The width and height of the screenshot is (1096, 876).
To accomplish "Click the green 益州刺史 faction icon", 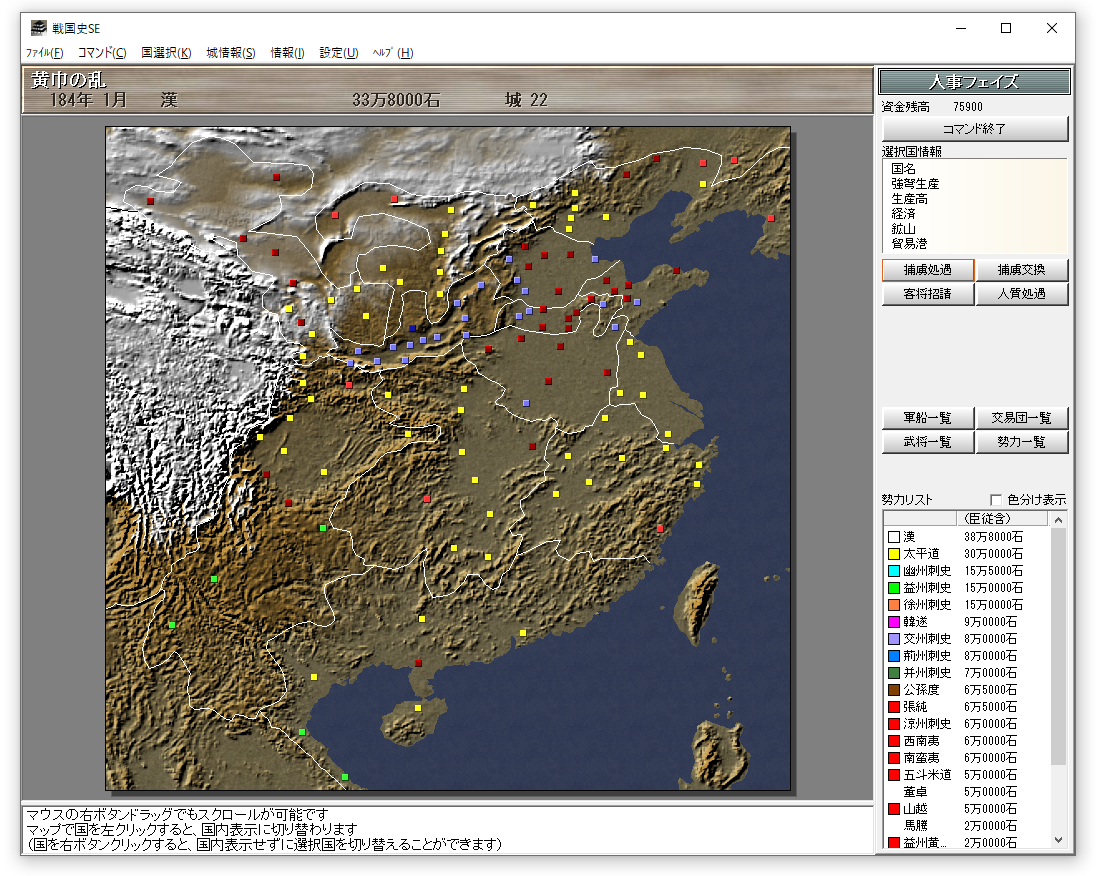I will (893, 588).
